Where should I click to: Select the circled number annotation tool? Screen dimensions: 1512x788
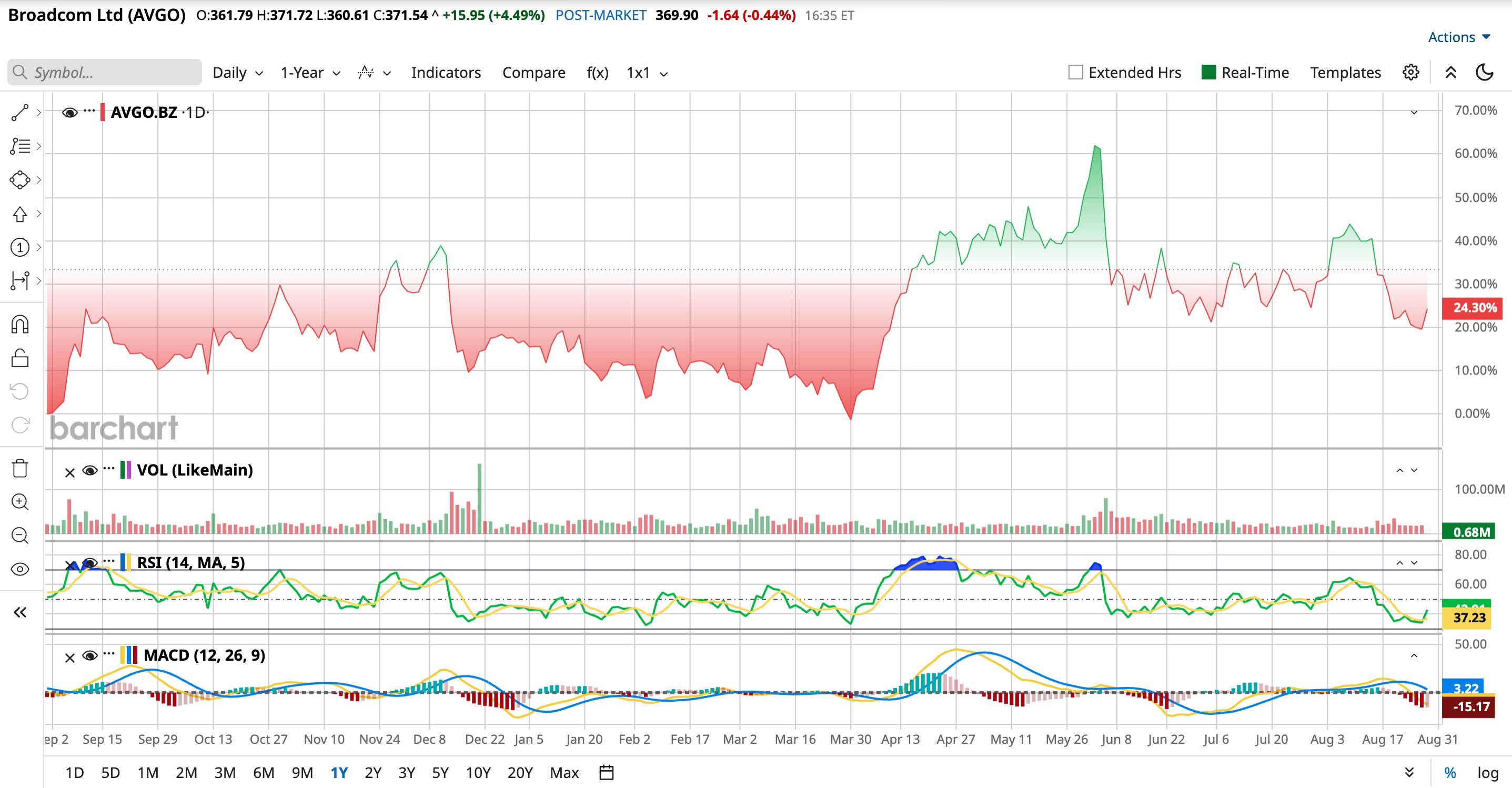click(x=20, y=247)
